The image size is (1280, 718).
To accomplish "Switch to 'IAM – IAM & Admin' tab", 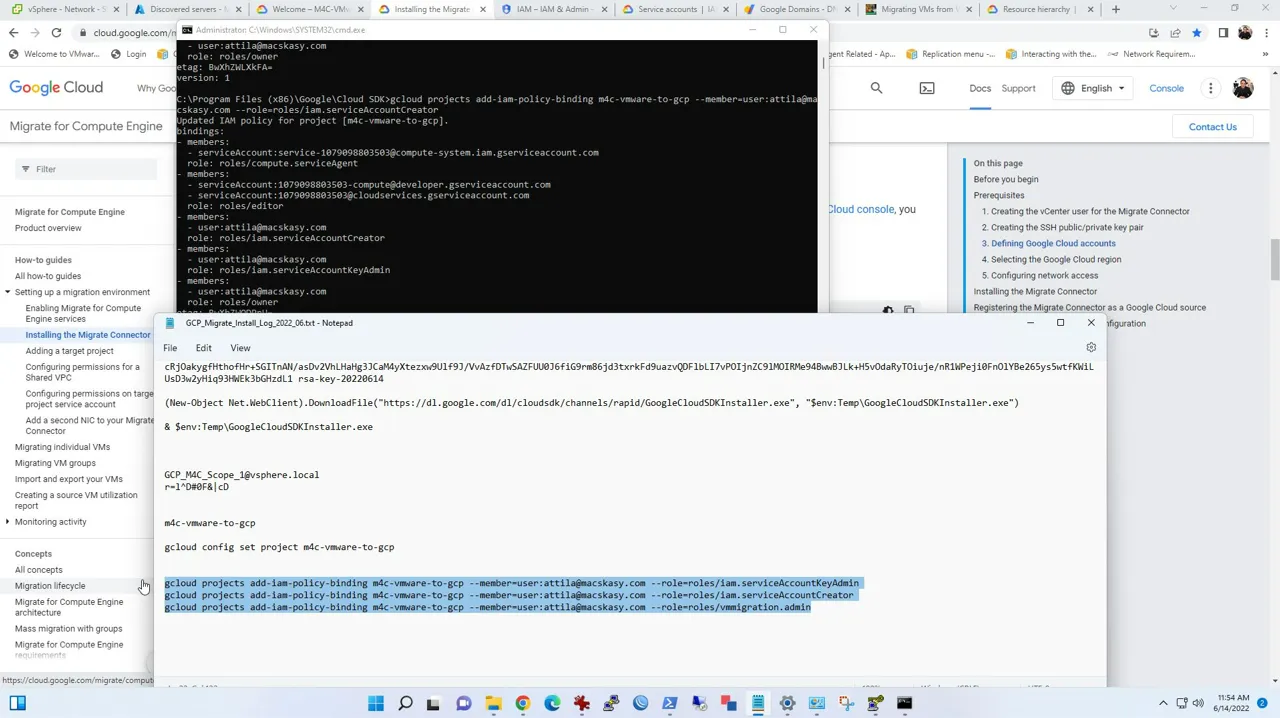I will coord(552,9).
